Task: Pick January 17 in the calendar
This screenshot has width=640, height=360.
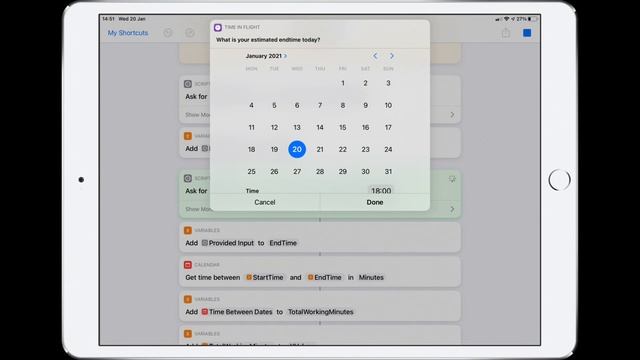Action: [x=388, y=127]
